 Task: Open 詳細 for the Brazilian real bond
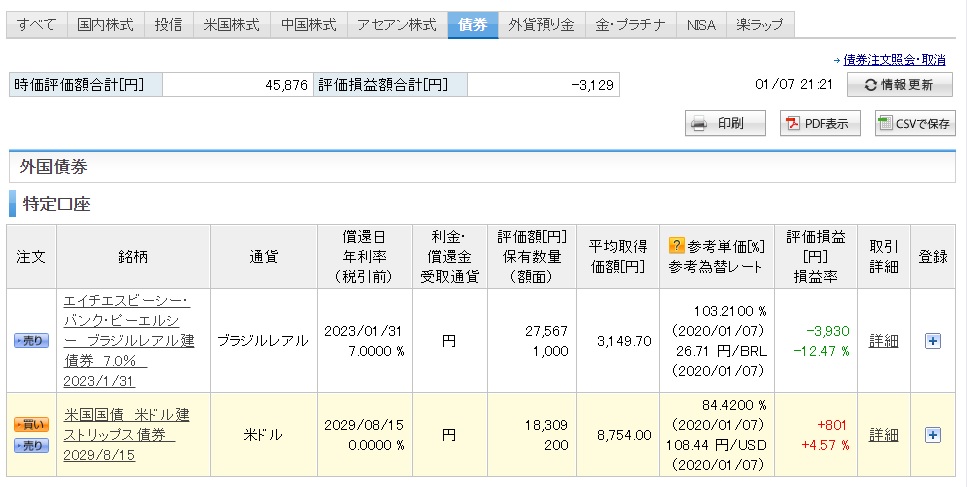(x=883, y=340)
